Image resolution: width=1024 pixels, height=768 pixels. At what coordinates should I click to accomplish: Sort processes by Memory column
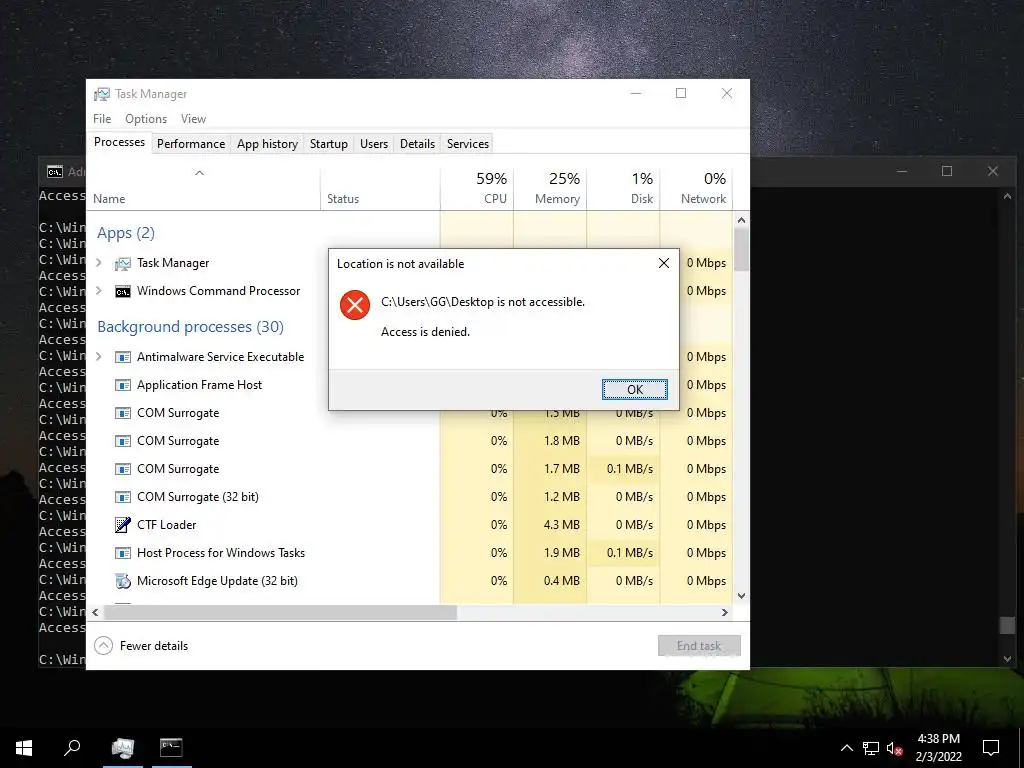(550, 188)
